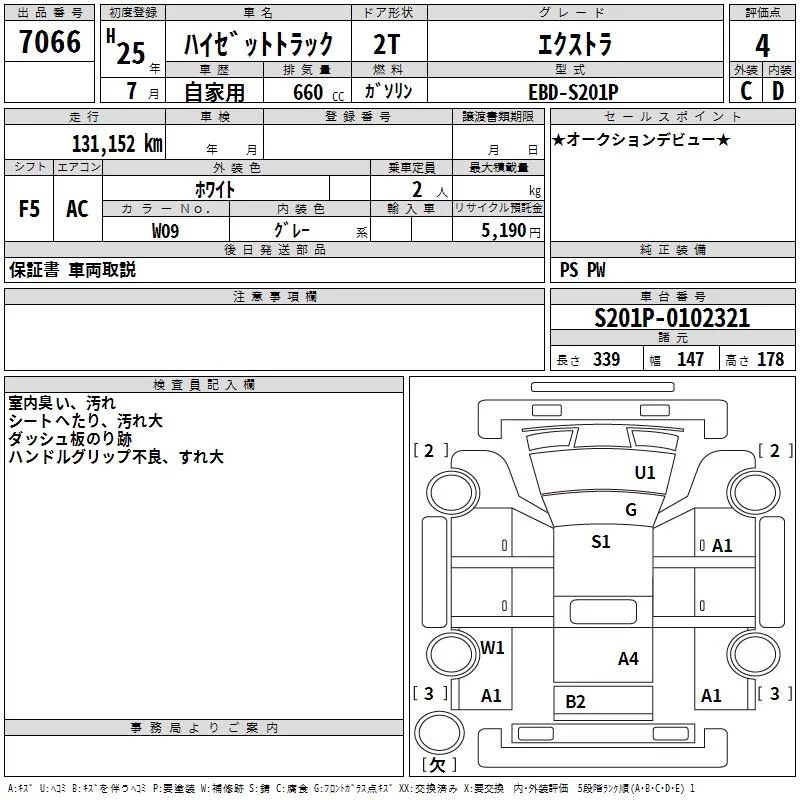Click the 欠 spare tire label
Screen dimensions: 800x800
click(439, 764)
